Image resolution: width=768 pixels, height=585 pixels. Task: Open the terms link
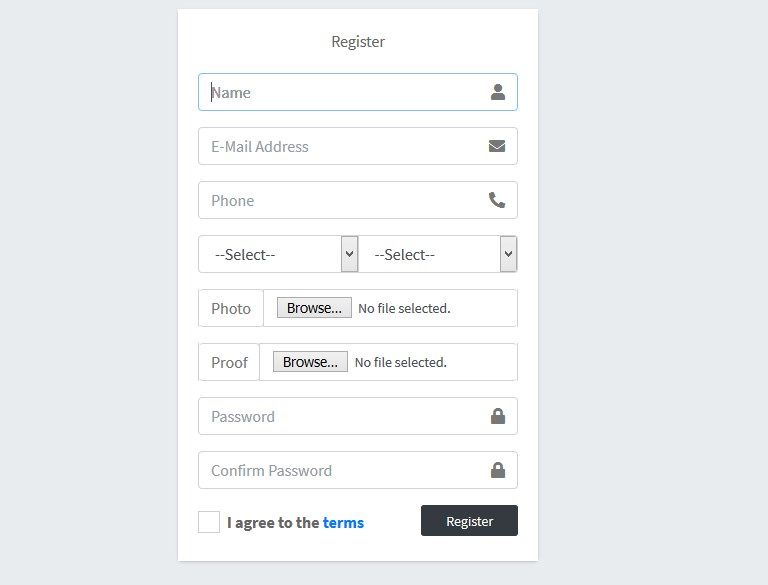(x=343, y=523)
